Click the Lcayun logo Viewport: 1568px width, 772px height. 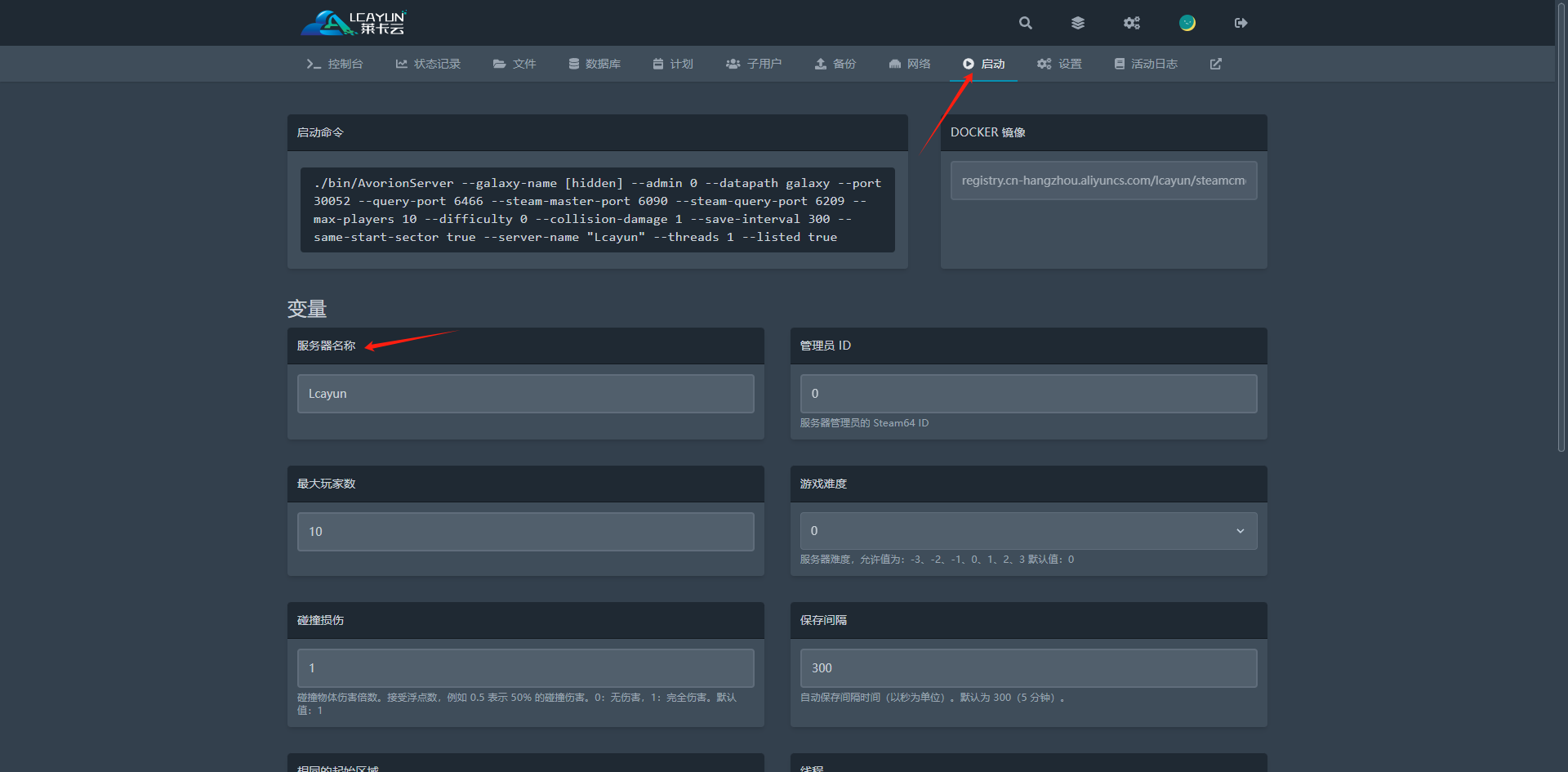coord(354,23)
